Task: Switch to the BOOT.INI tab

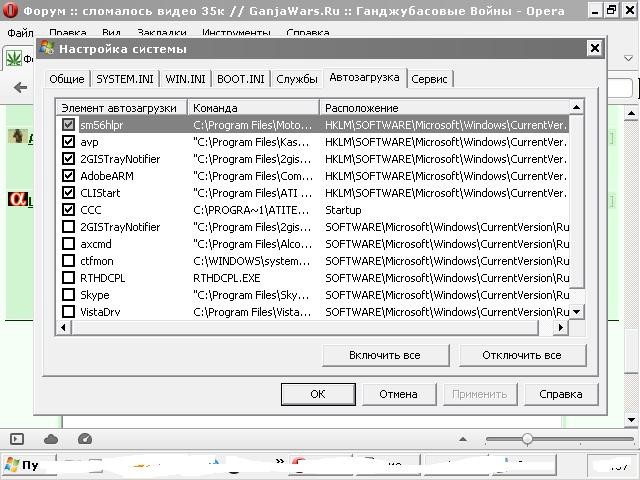Action: pos(241,79)
